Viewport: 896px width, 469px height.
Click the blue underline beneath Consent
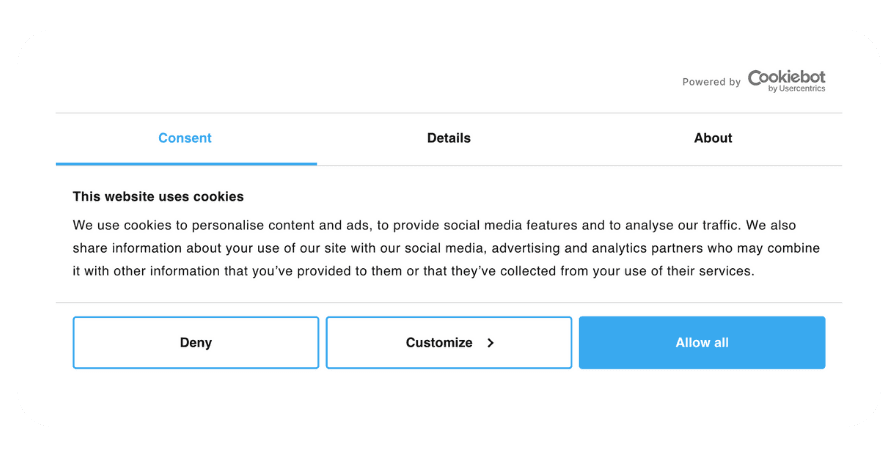click(x=186, y=164)
